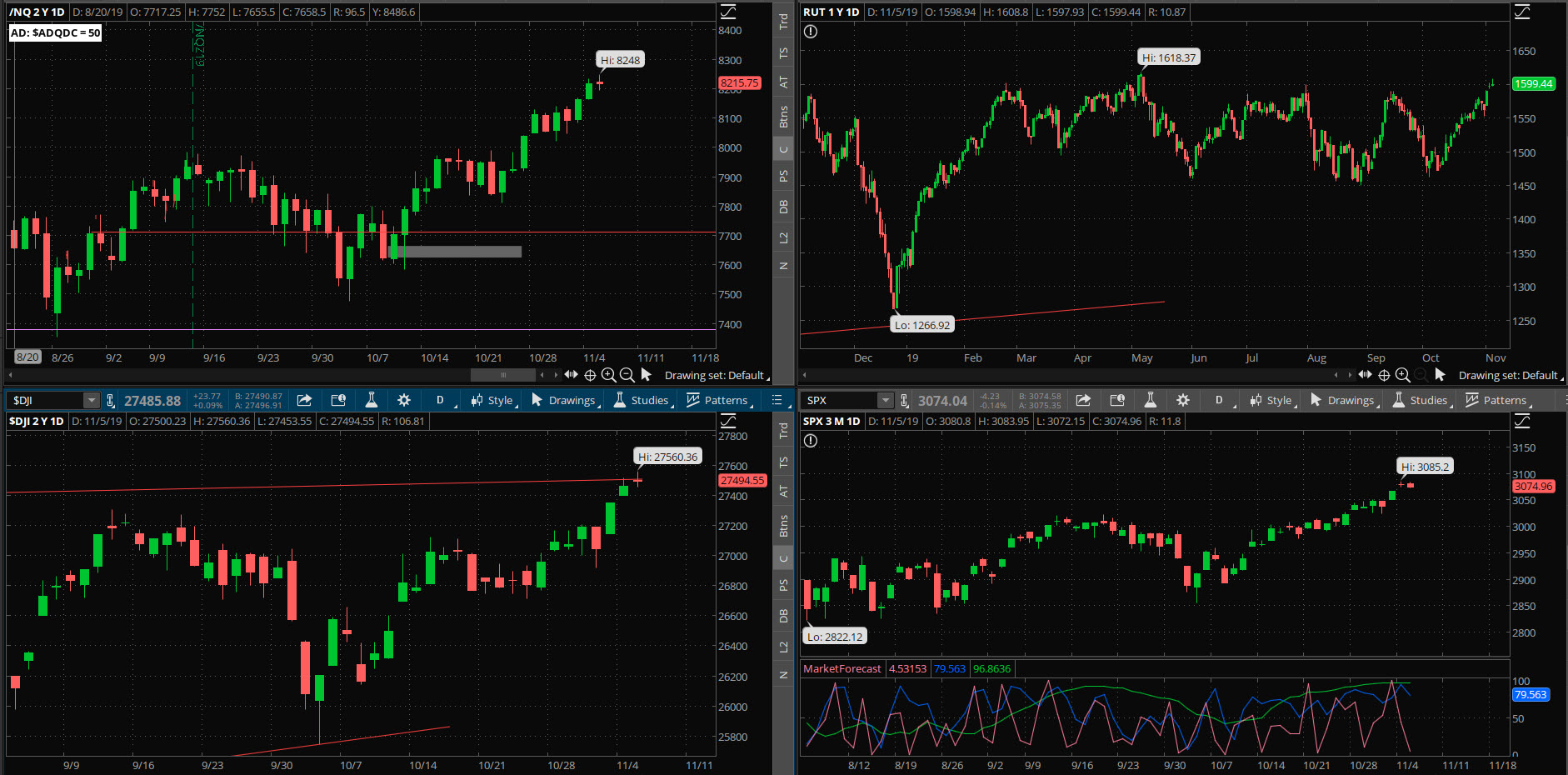Toggle N side panel beside $DJI chart
The height and width of the screenshot is (775, 1568).
pyautogui.click(x=783, y=675)
